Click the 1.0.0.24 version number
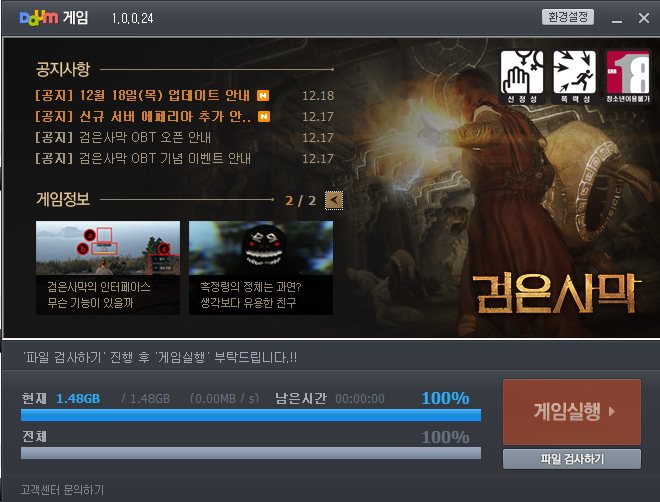Viewport: 660px width, 502px height. click(132, 19)
